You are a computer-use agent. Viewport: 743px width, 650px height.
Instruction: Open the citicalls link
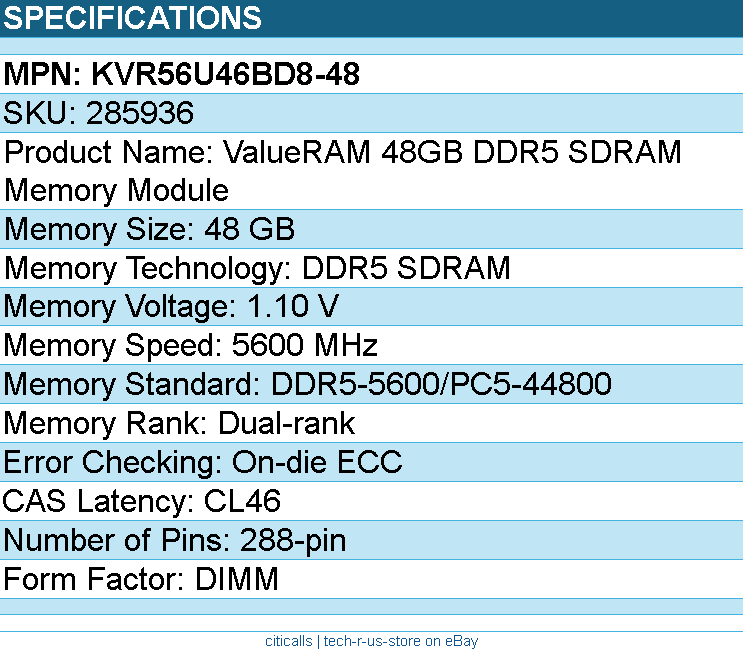point(288,641)
